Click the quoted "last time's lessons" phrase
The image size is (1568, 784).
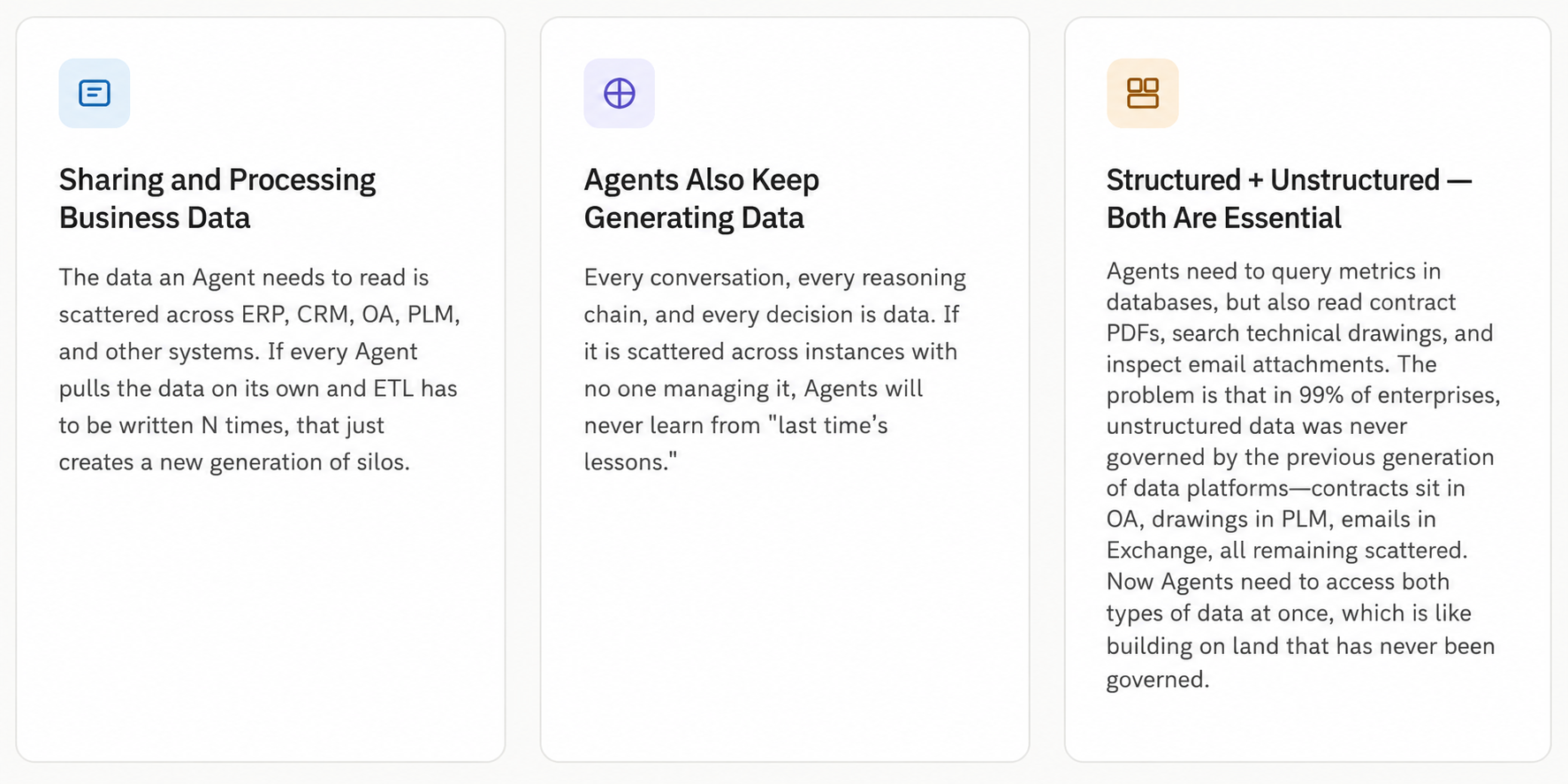tap(735, 444)
